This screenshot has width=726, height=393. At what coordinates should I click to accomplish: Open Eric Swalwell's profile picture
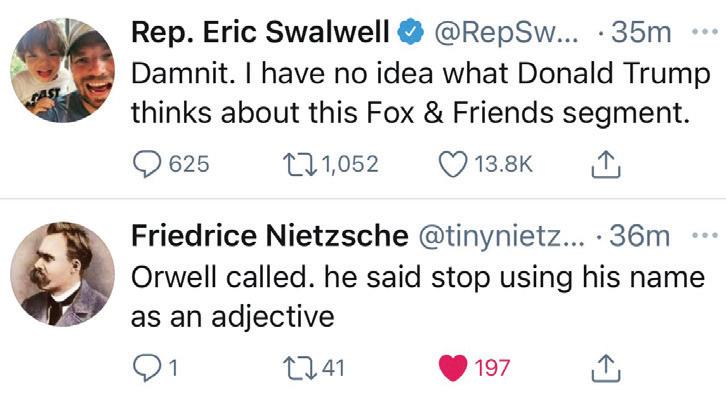[x=63, y=70]
